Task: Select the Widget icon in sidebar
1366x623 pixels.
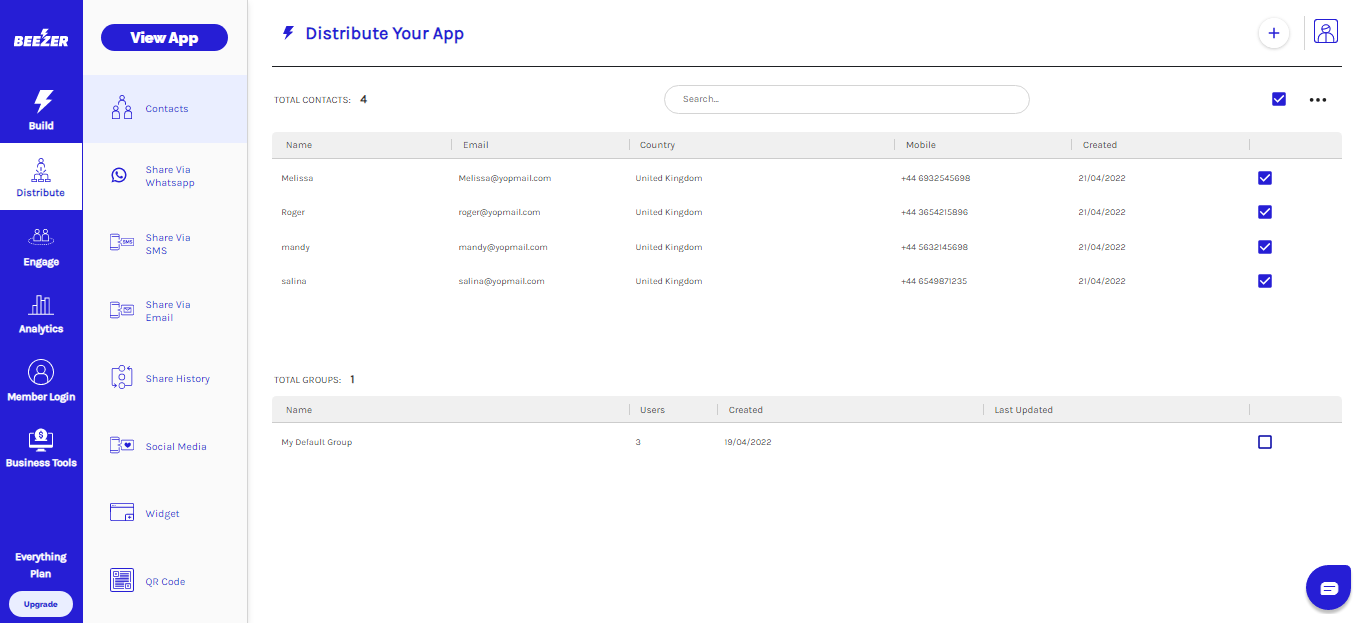Action: coord(122,513)
